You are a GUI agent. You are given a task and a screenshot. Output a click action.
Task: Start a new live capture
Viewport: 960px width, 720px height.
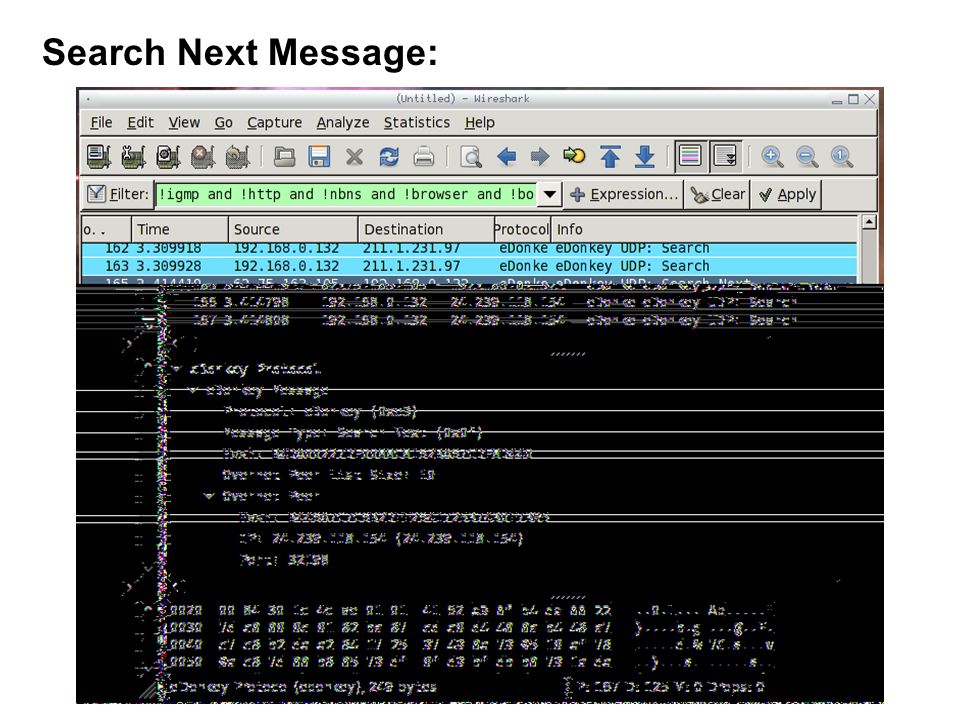pyautogui.click(x=168, y=157)
